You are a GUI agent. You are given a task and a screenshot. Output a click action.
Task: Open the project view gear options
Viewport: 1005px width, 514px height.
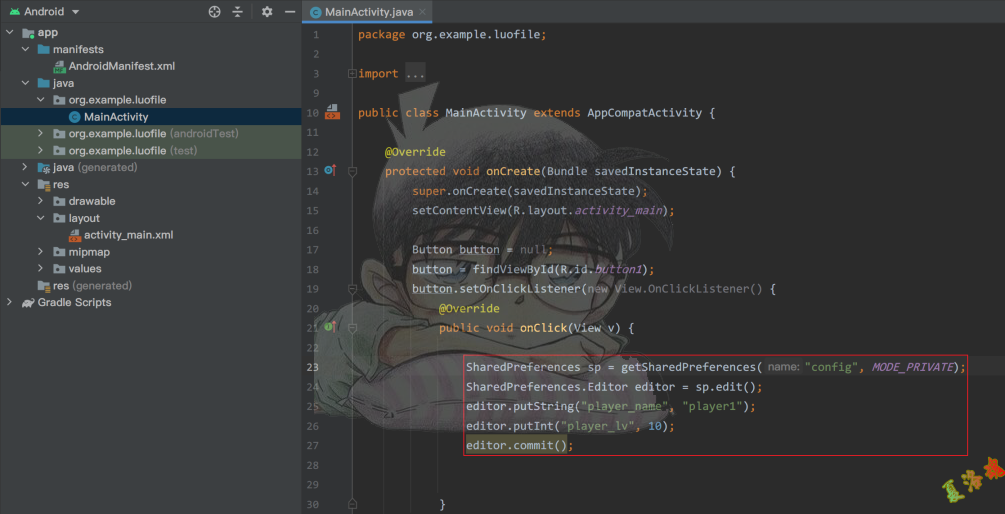267,12
